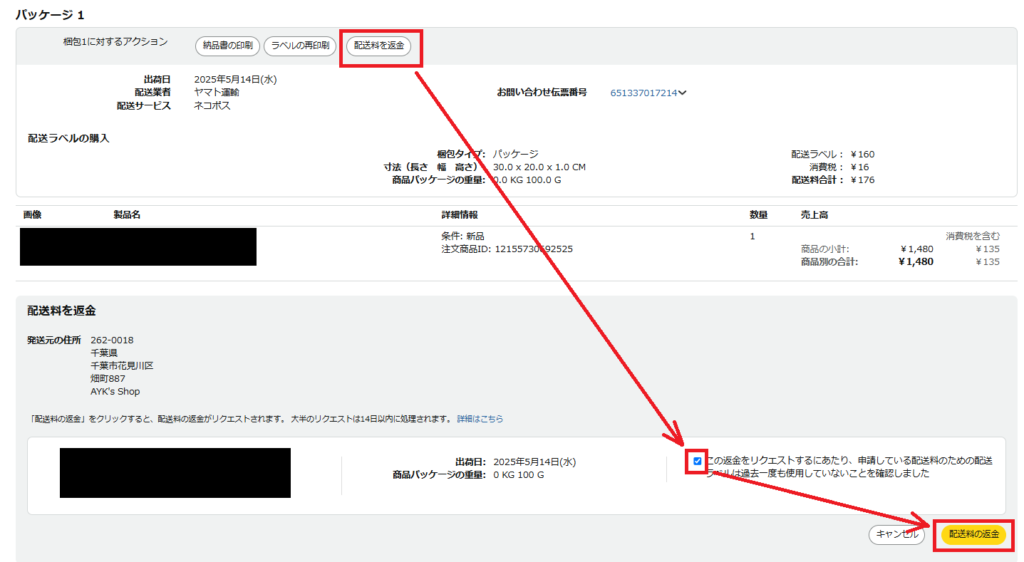Click the 配送料合計 ¥176 value
This screenshot has width=1024, height=562.
coord(862,180)
